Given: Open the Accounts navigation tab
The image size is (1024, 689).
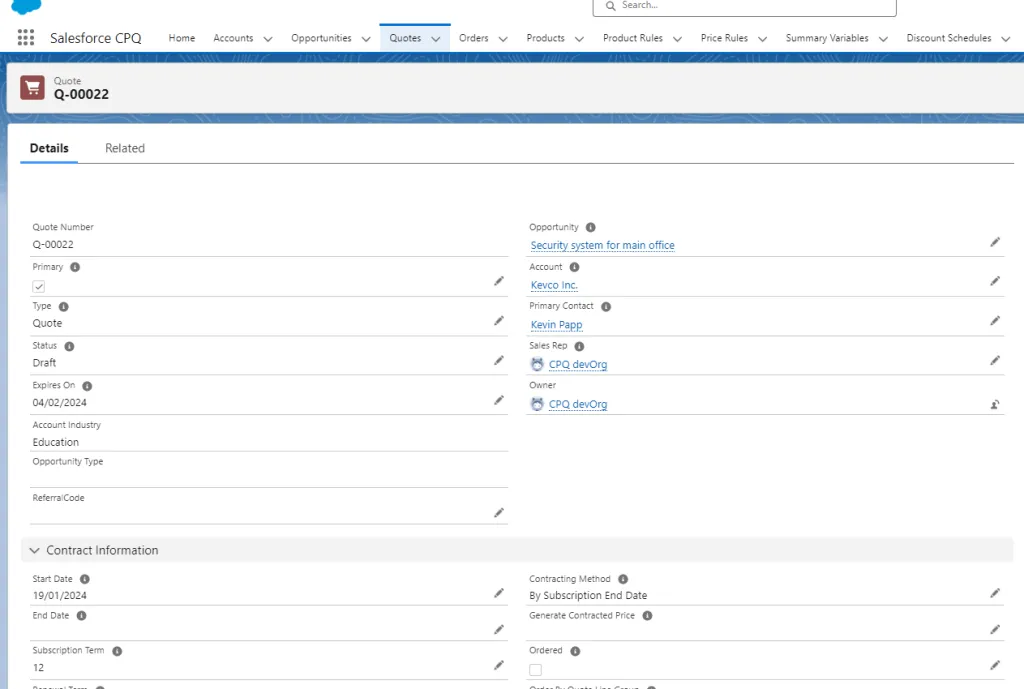Looking at the screenshot, I should coord(233,38).
